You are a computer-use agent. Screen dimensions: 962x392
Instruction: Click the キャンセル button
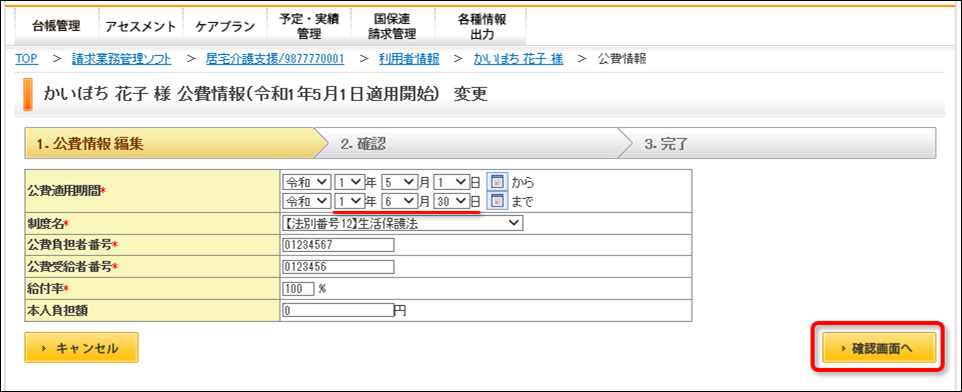81,348
